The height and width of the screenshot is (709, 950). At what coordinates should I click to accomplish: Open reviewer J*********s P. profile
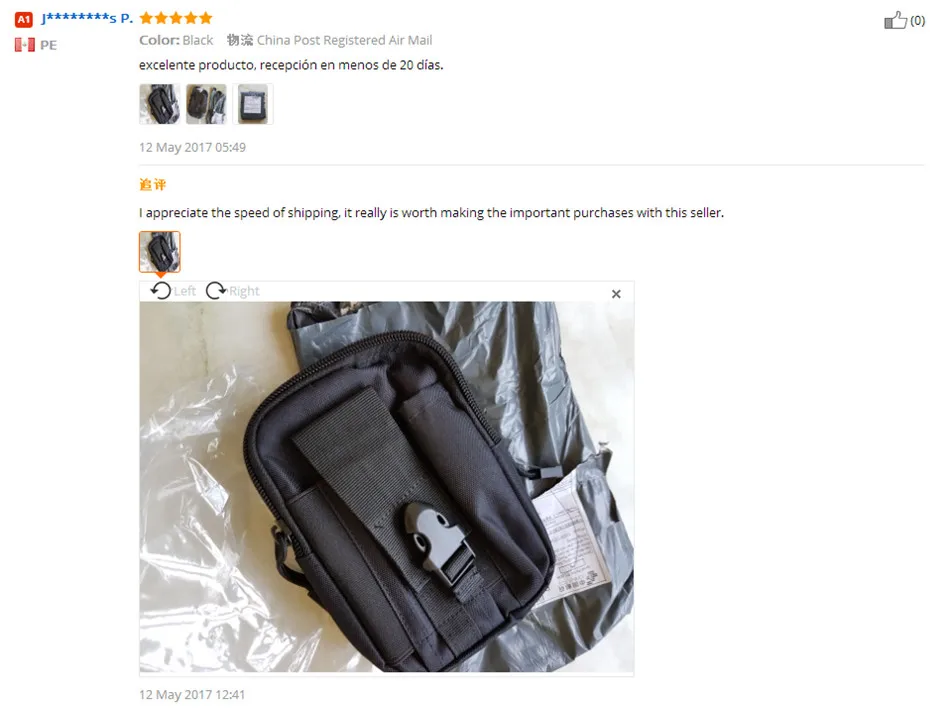pyautogui.click(x=87, y=18)
